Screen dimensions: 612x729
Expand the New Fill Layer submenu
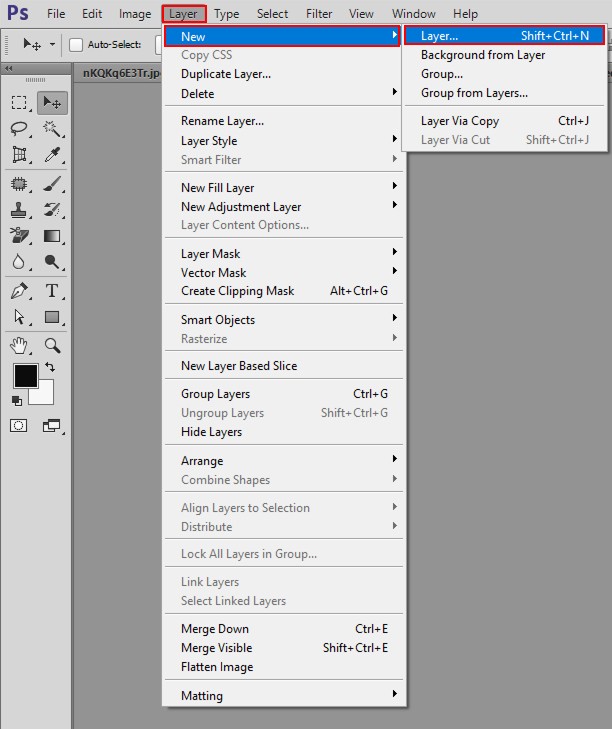[x=282, y=187]
